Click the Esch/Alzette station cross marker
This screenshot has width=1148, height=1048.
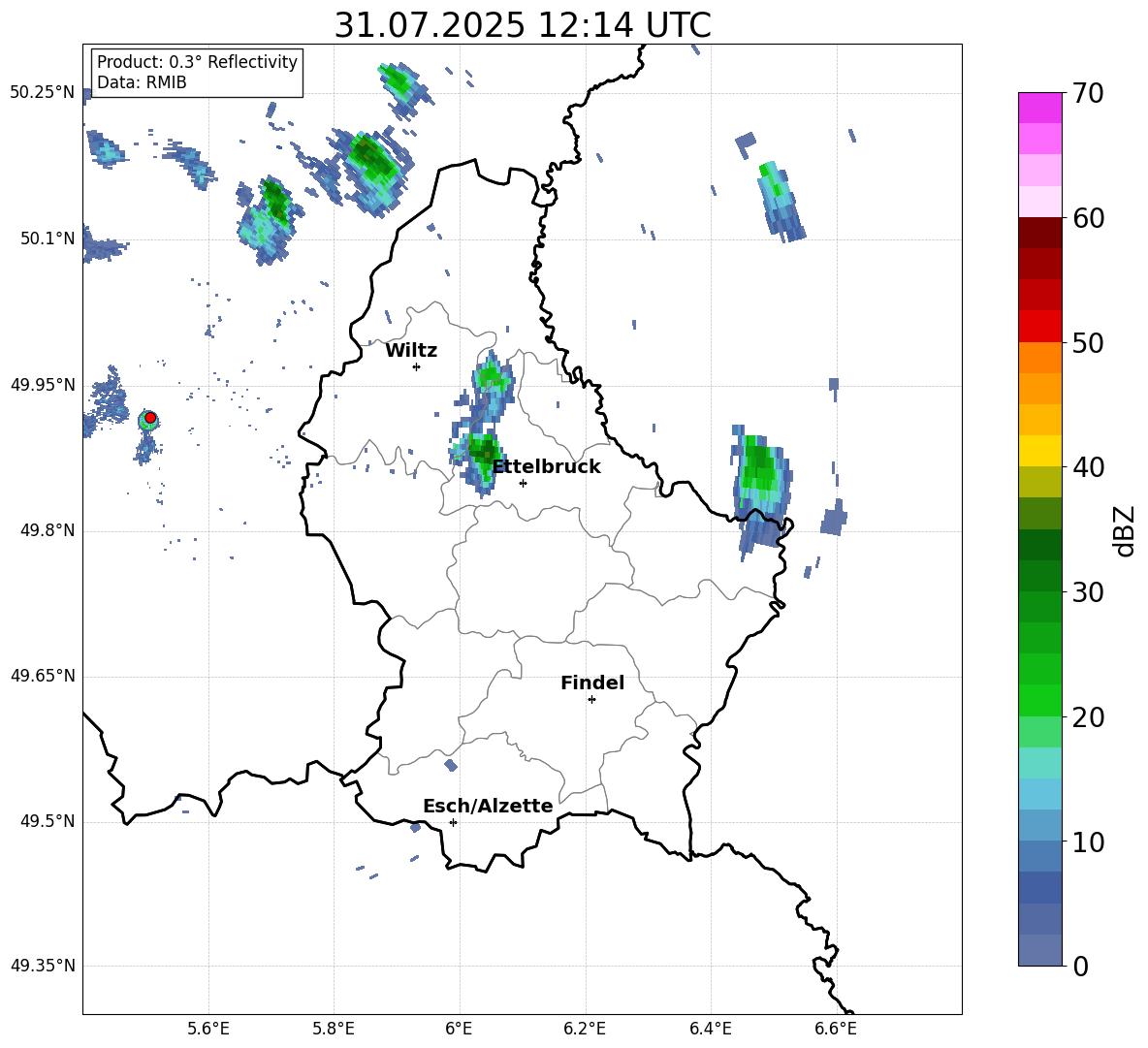click(x=453, y=822)
